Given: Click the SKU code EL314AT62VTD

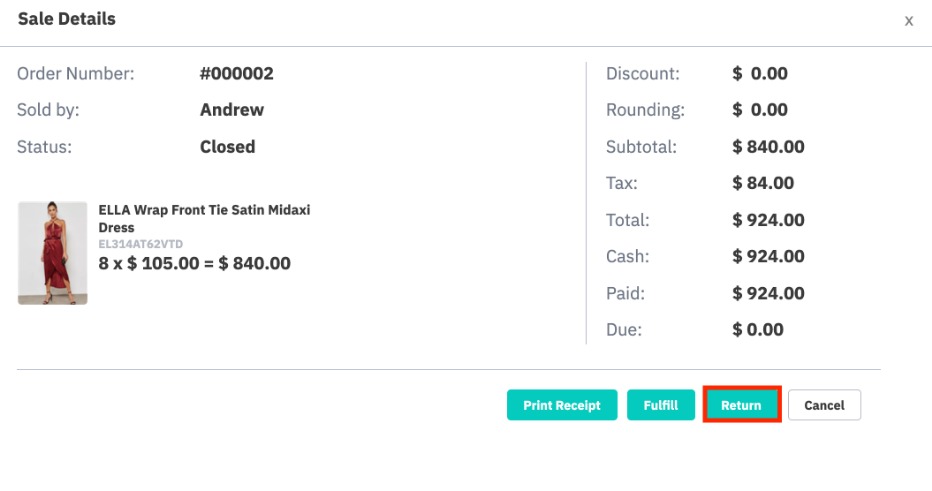Looking at the screenshot, I should (x=141, y=244).
